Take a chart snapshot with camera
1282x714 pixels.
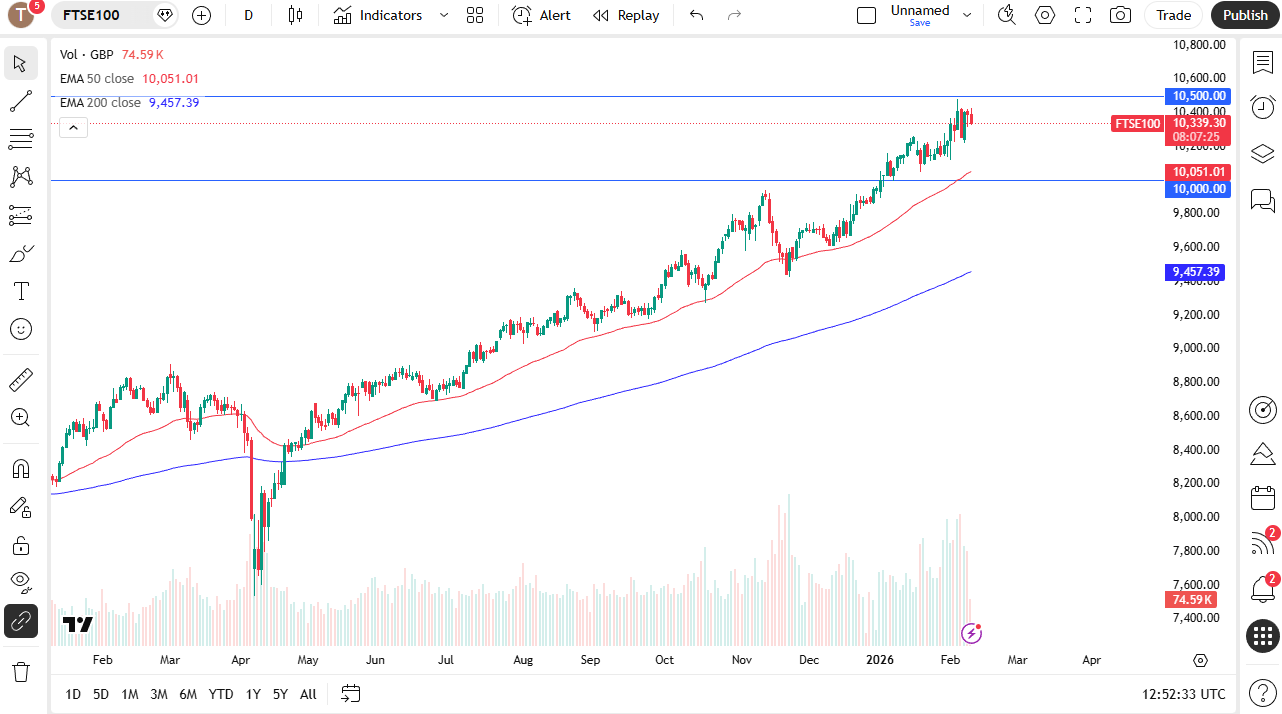1121,15
